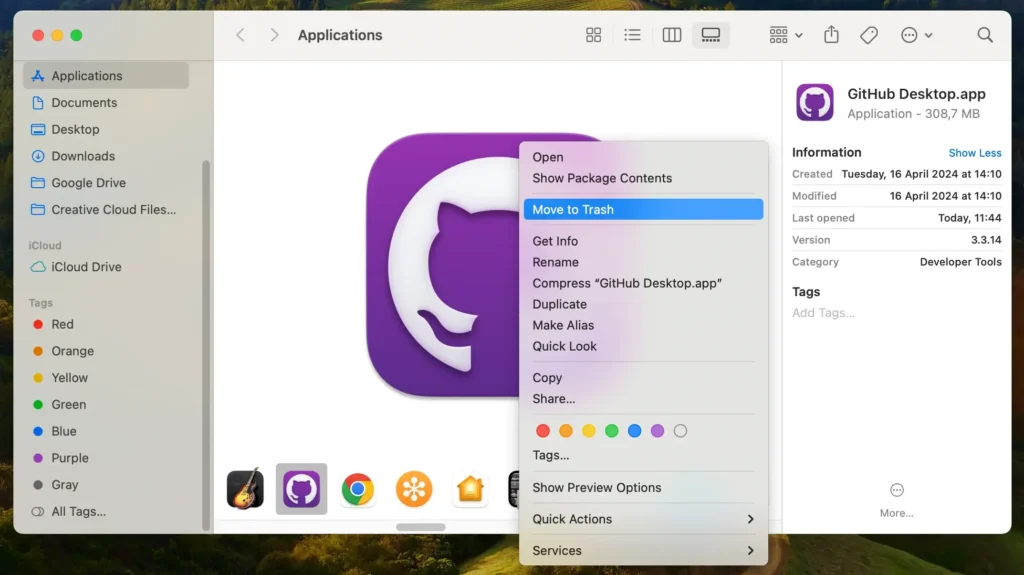Select the Home app thumbnail
Viewport: 1024px width, 575px height.
(x=470, y=489)
